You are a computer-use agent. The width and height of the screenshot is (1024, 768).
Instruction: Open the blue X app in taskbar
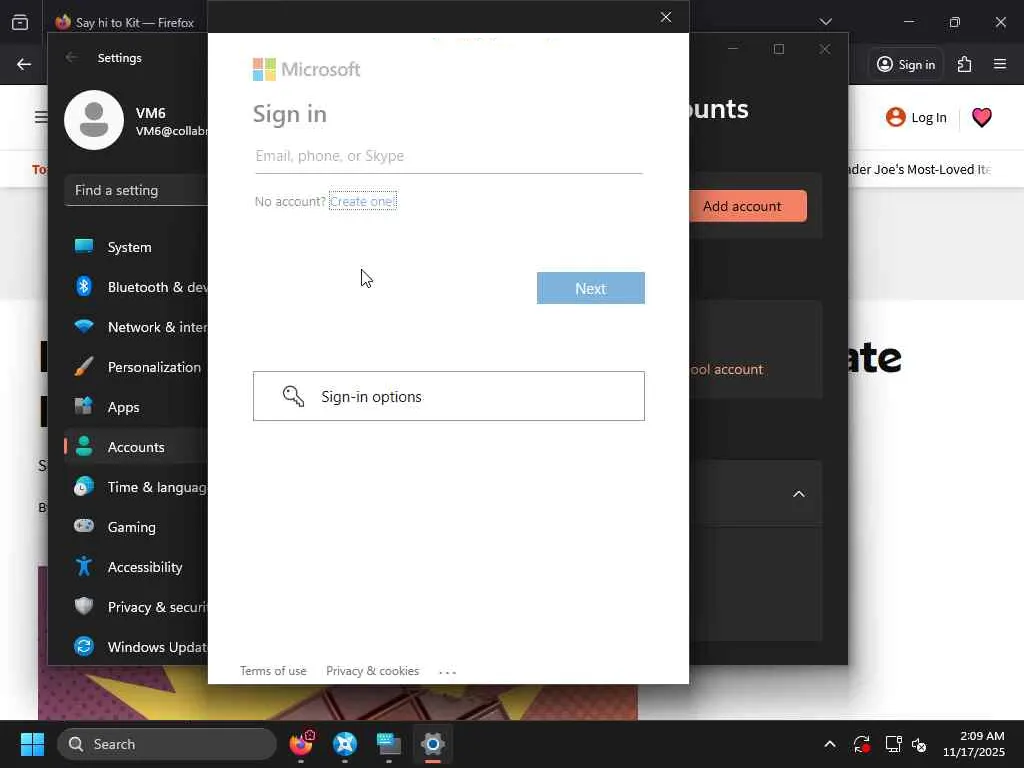pyautogui.click(x=345, y=743)
